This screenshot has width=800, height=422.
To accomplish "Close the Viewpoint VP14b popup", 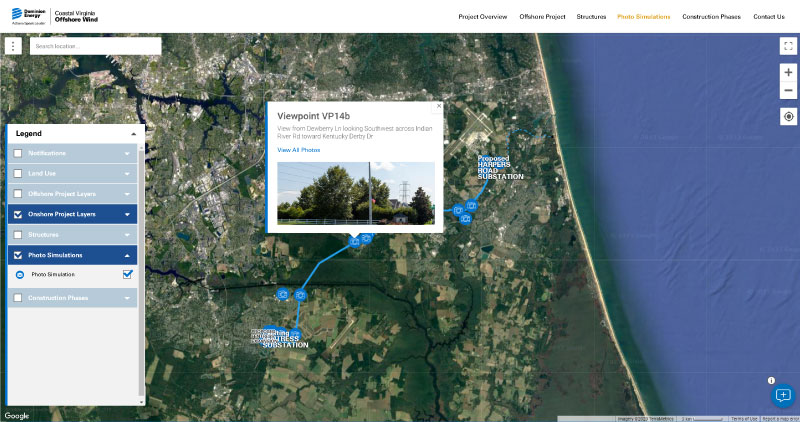I will tap(438, 106).
